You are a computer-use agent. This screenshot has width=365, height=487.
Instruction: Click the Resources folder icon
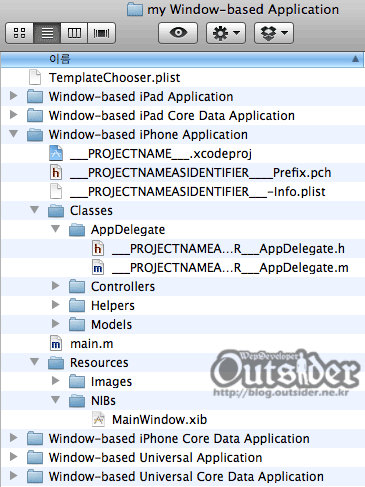click(56, 363)
